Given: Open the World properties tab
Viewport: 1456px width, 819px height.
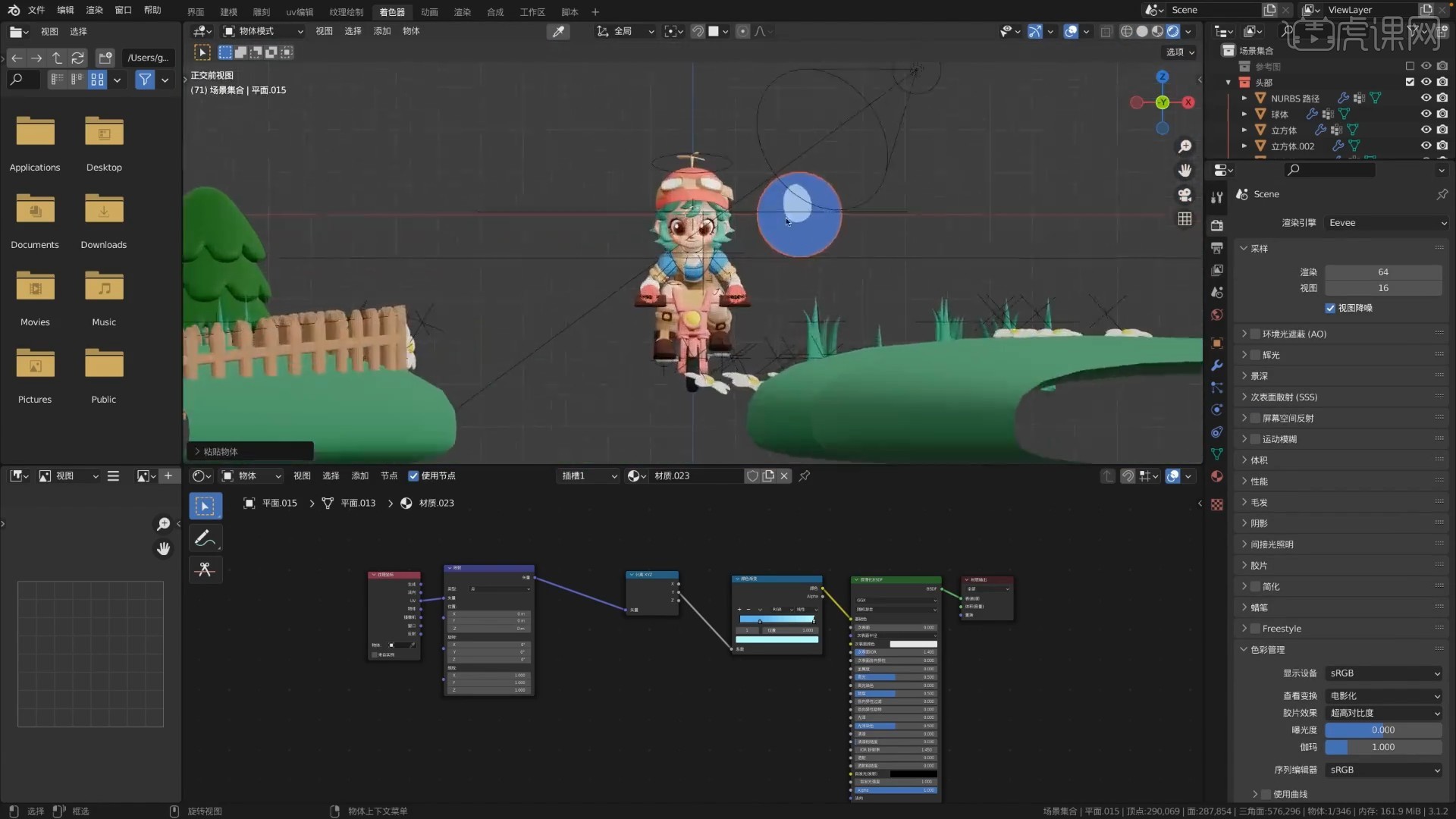Looking at the screenshot, I should [x=1217, y=315].
